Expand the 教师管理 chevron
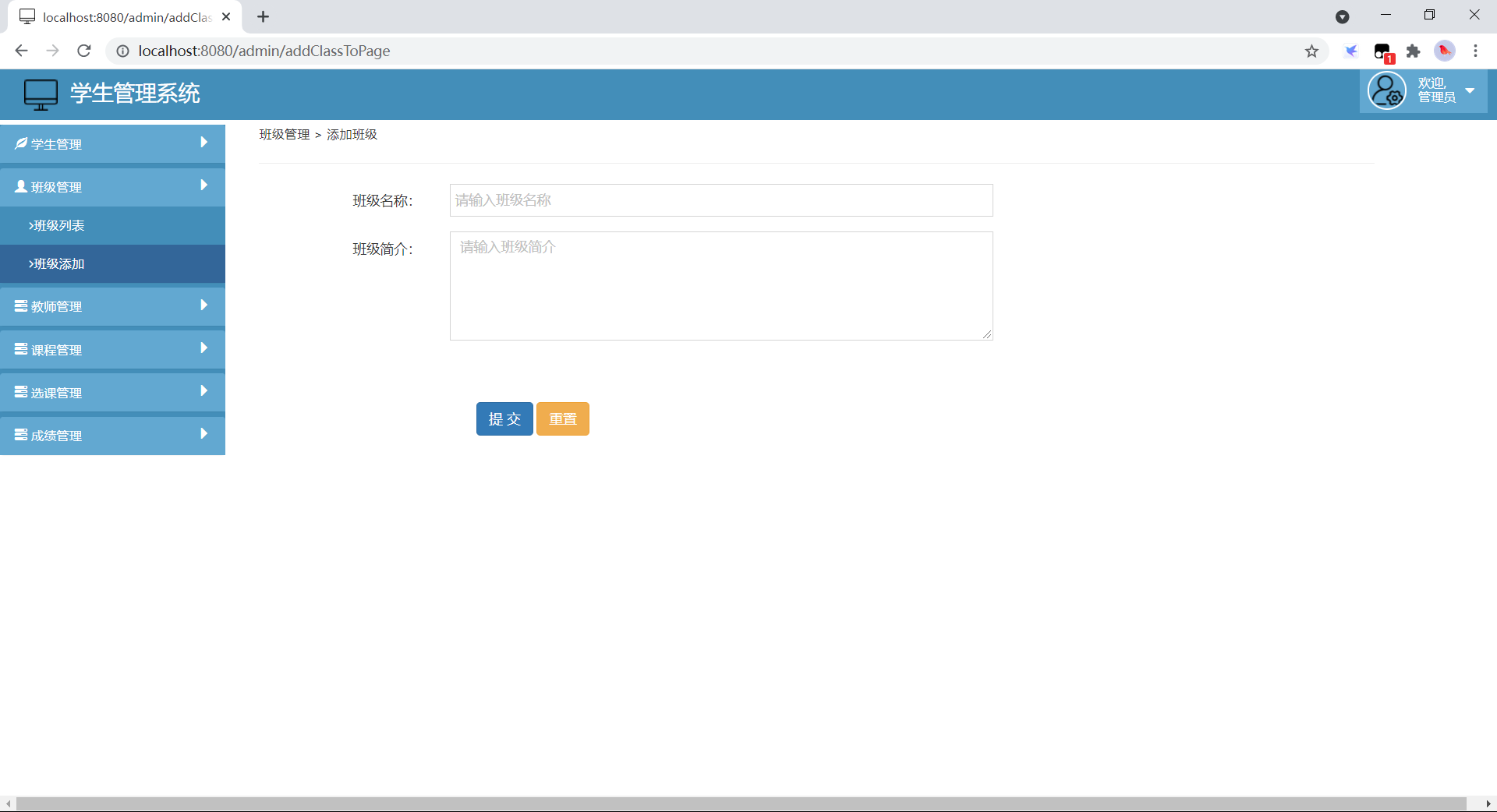Screen dimensions: 1497x812 [203, 306]
